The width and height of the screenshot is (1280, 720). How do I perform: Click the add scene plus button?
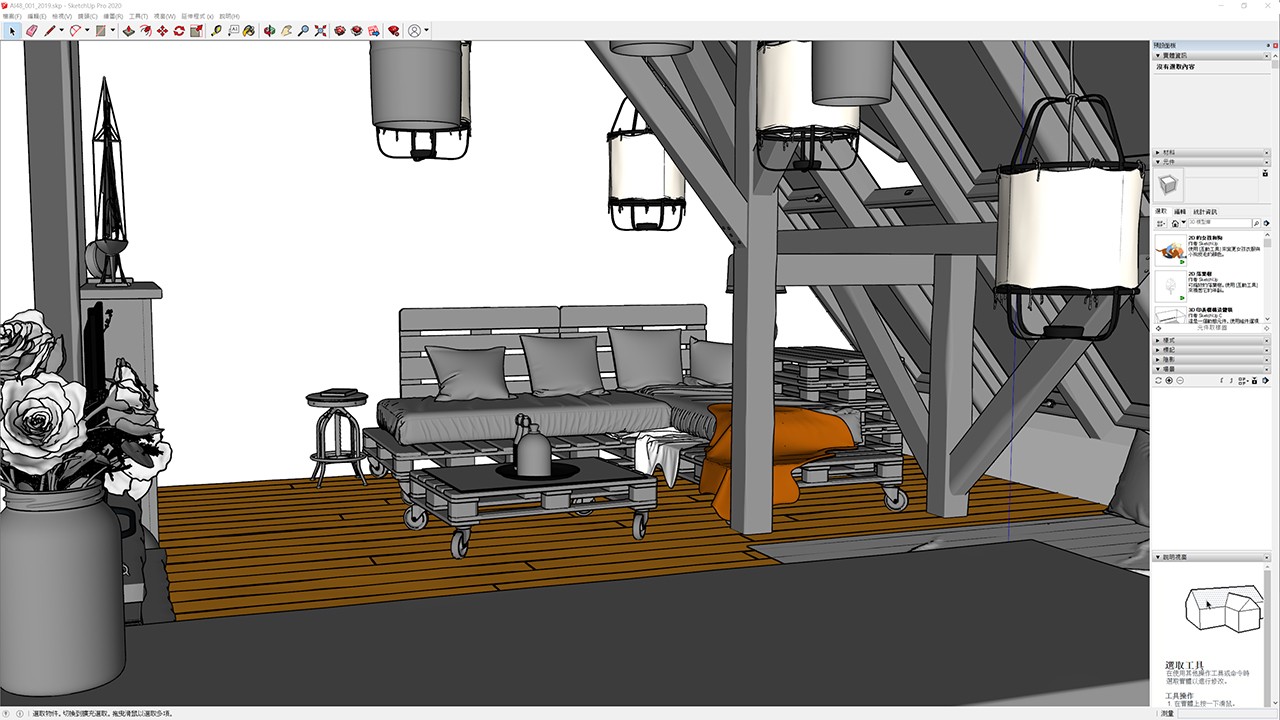click(1169, 381)
